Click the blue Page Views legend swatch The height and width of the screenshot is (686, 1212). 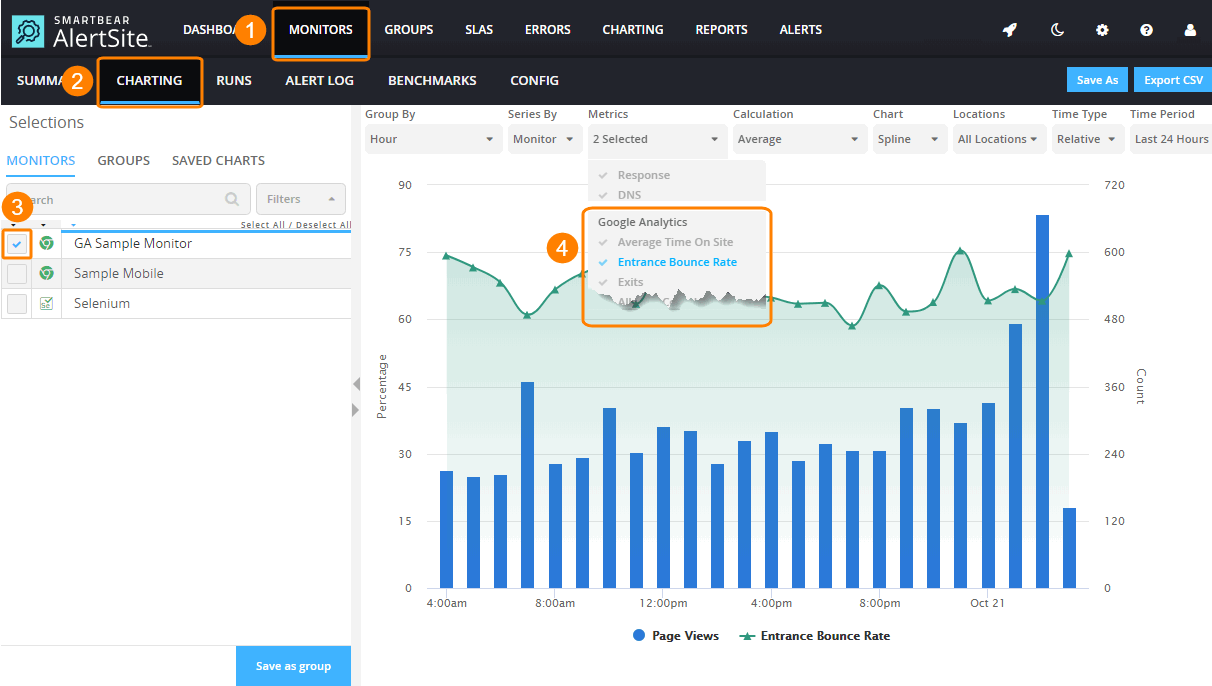639,636
